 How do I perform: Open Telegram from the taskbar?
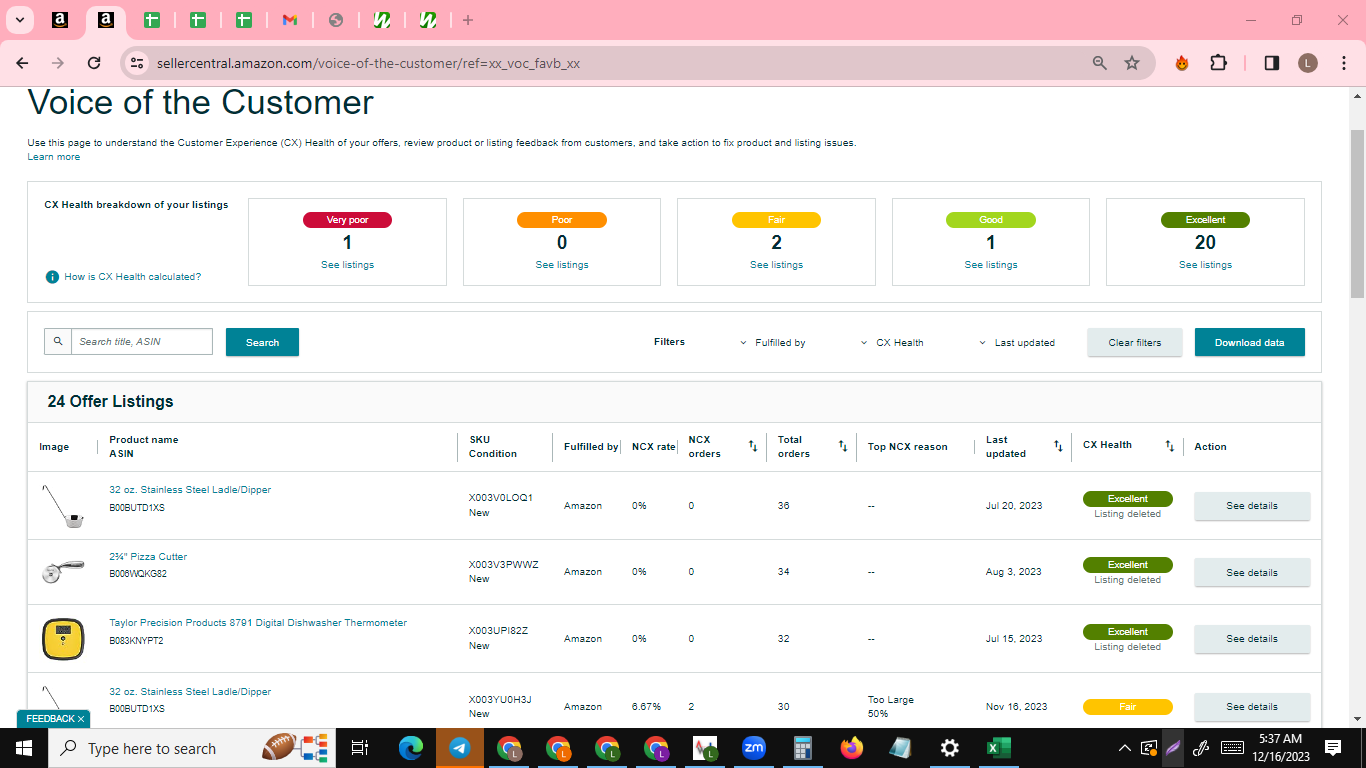click(460, 748)
